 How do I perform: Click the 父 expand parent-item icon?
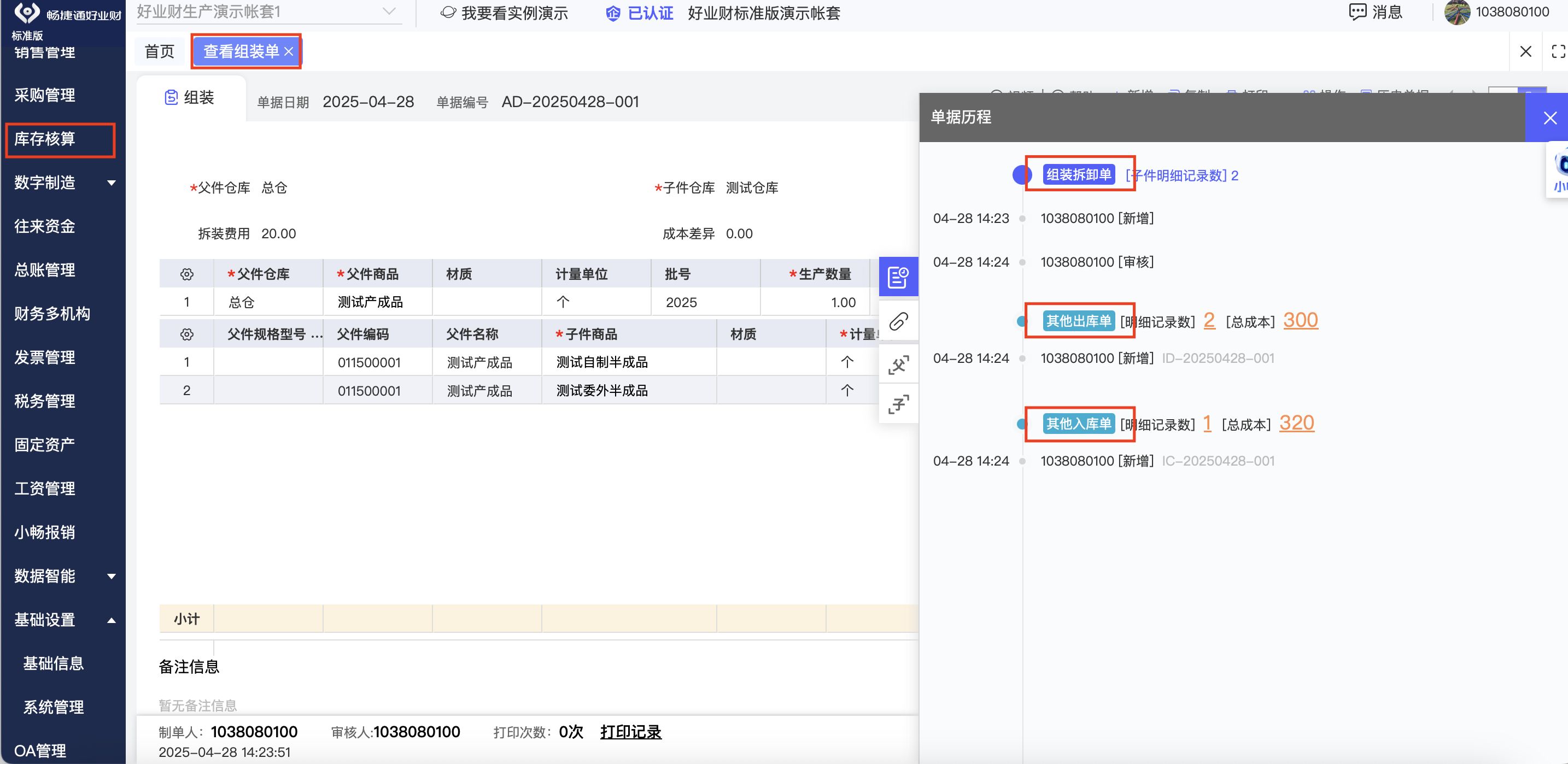(898, 365)
